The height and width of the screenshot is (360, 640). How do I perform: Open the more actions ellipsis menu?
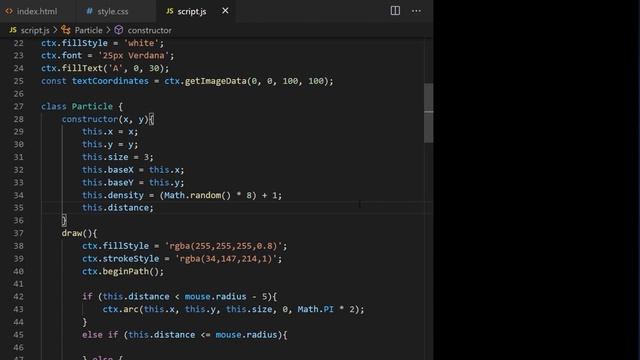pyautogui.click(x=416, y=11)
